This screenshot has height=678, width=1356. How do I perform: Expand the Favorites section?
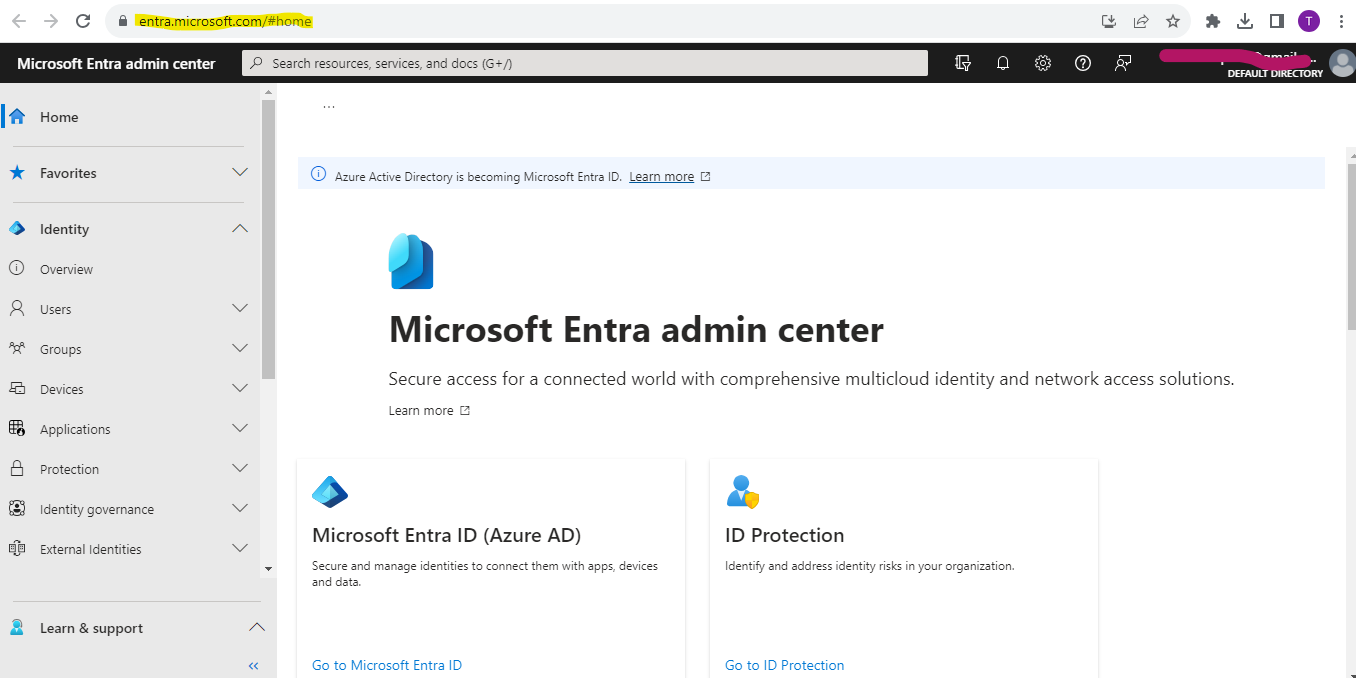click(239, 172)
